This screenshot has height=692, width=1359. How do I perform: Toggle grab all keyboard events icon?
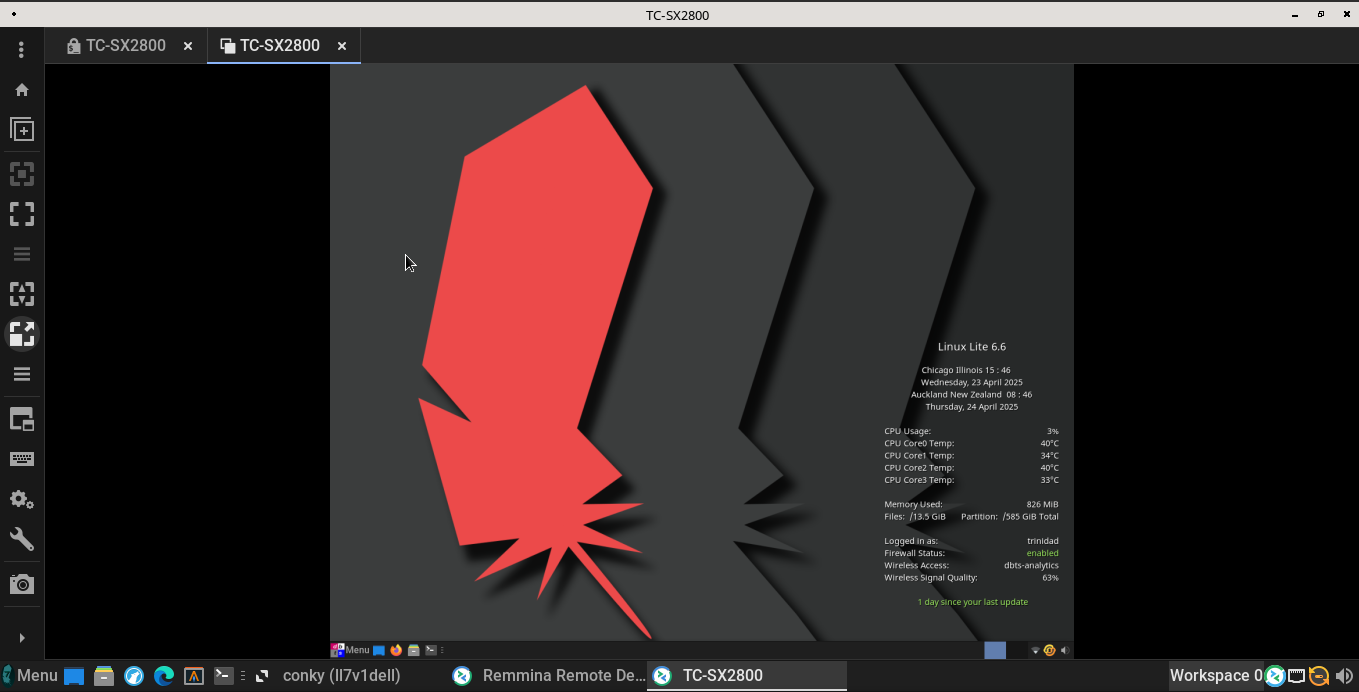(x=22, y=459)
